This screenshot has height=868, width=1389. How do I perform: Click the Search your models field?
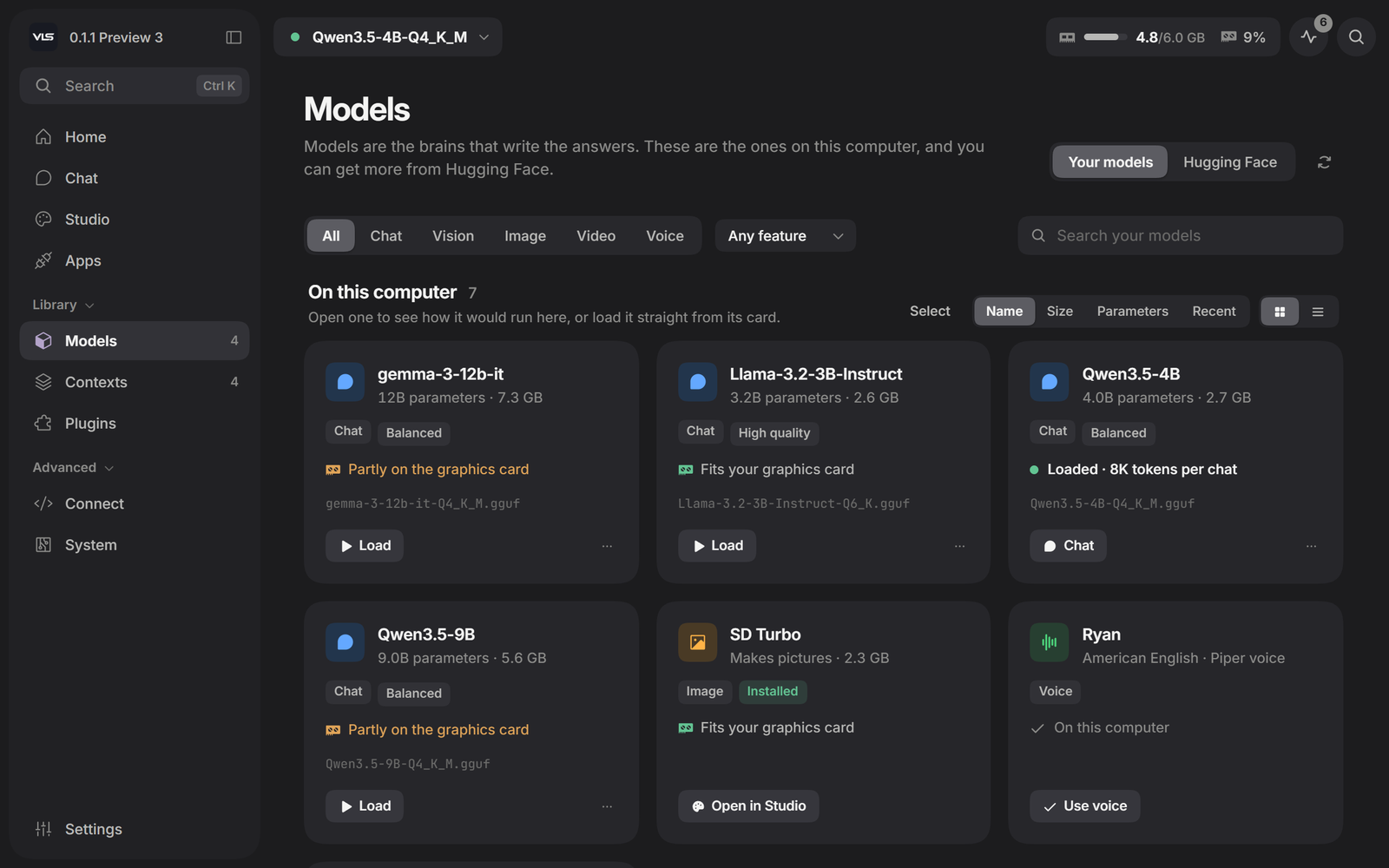coord(1181,236)
